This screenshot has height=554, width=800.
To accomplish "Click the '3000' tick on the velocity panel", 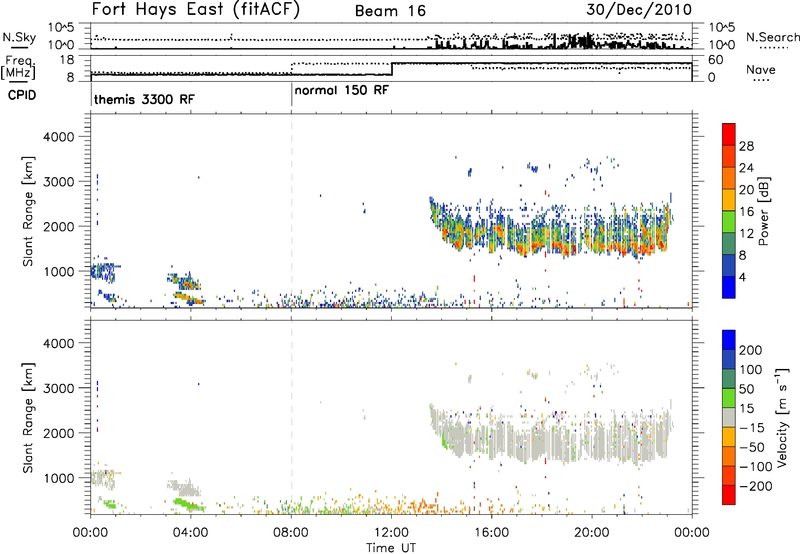I will [59, 388].
